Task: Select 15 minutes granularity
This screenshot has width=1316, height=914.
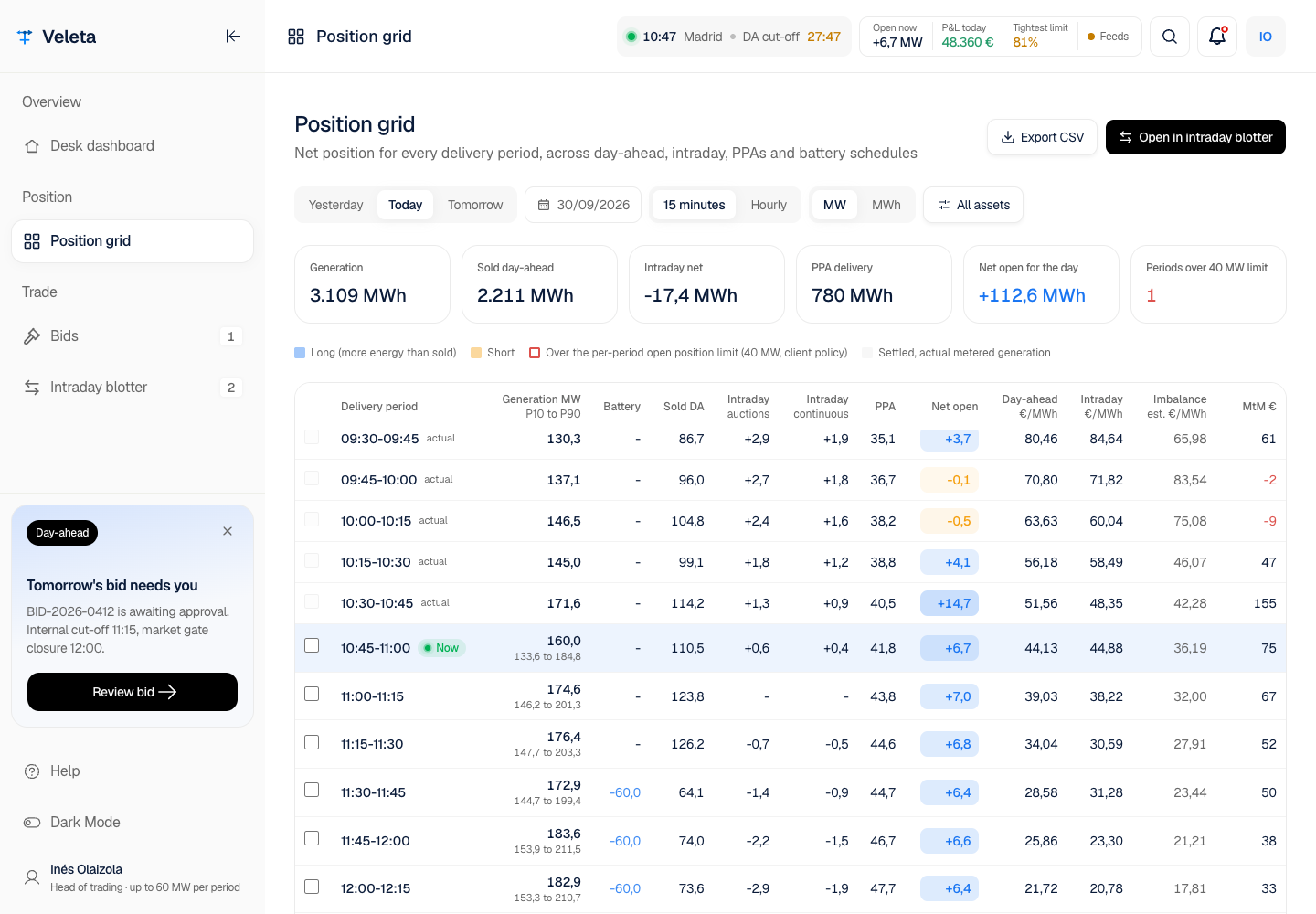Action: click(x=695, y=205)
